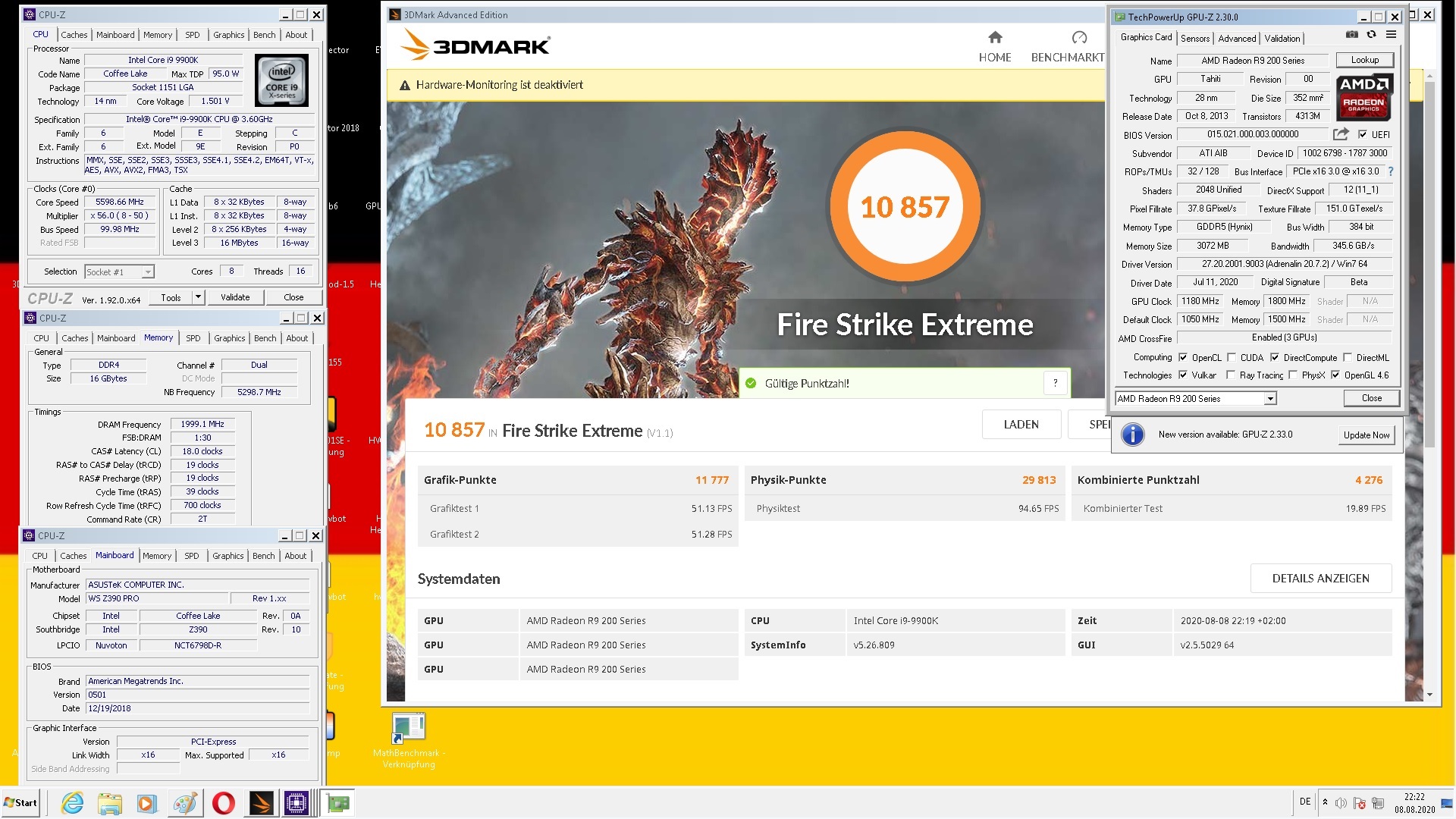This screenshot has height=819, width=1456.
Task: Toggle the DirectML checkbox
Action: coord(1347,357)
